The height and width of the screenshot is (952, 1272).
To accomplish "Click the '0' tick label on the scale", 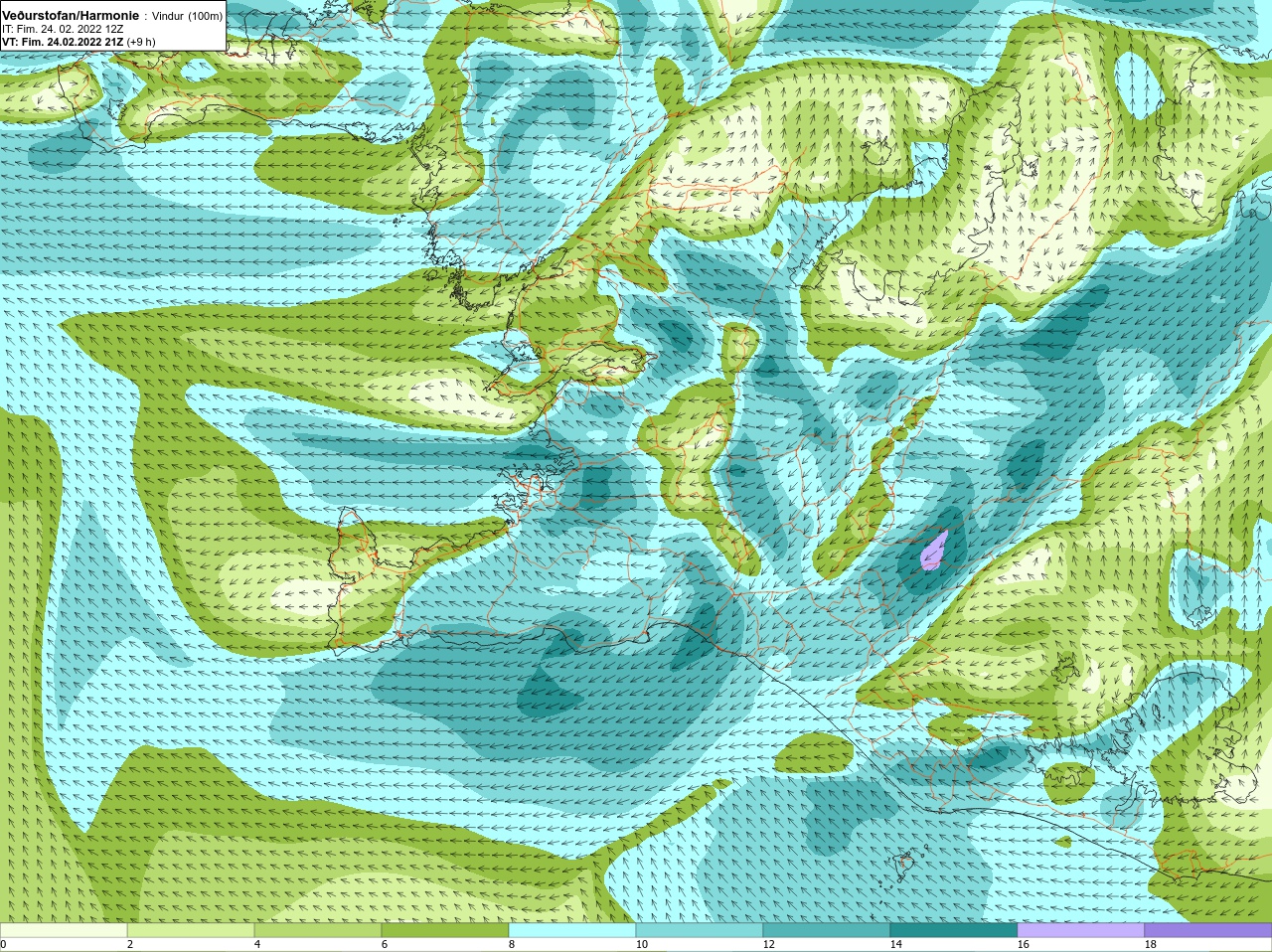I will click(4, 945).
